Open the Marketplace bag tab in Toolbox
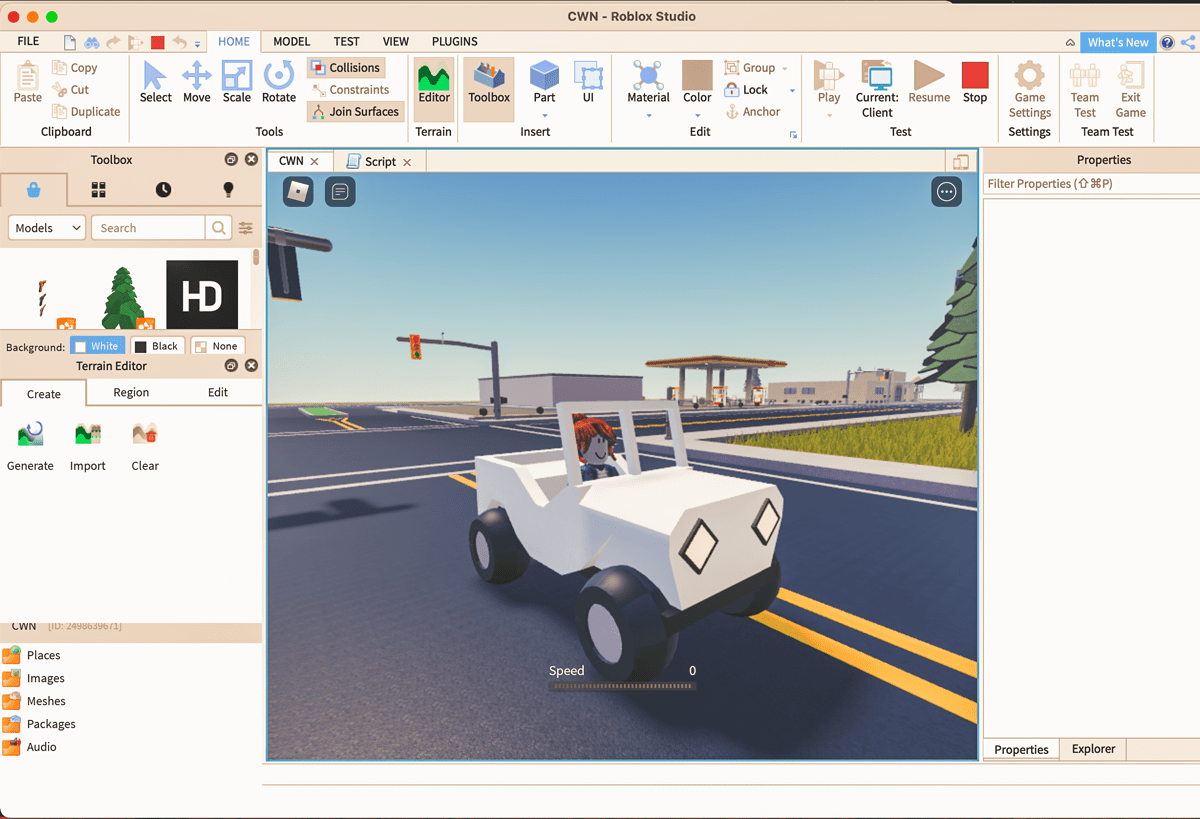The height and width of the screenshot is (819, 1200). (x=34, y=190)
